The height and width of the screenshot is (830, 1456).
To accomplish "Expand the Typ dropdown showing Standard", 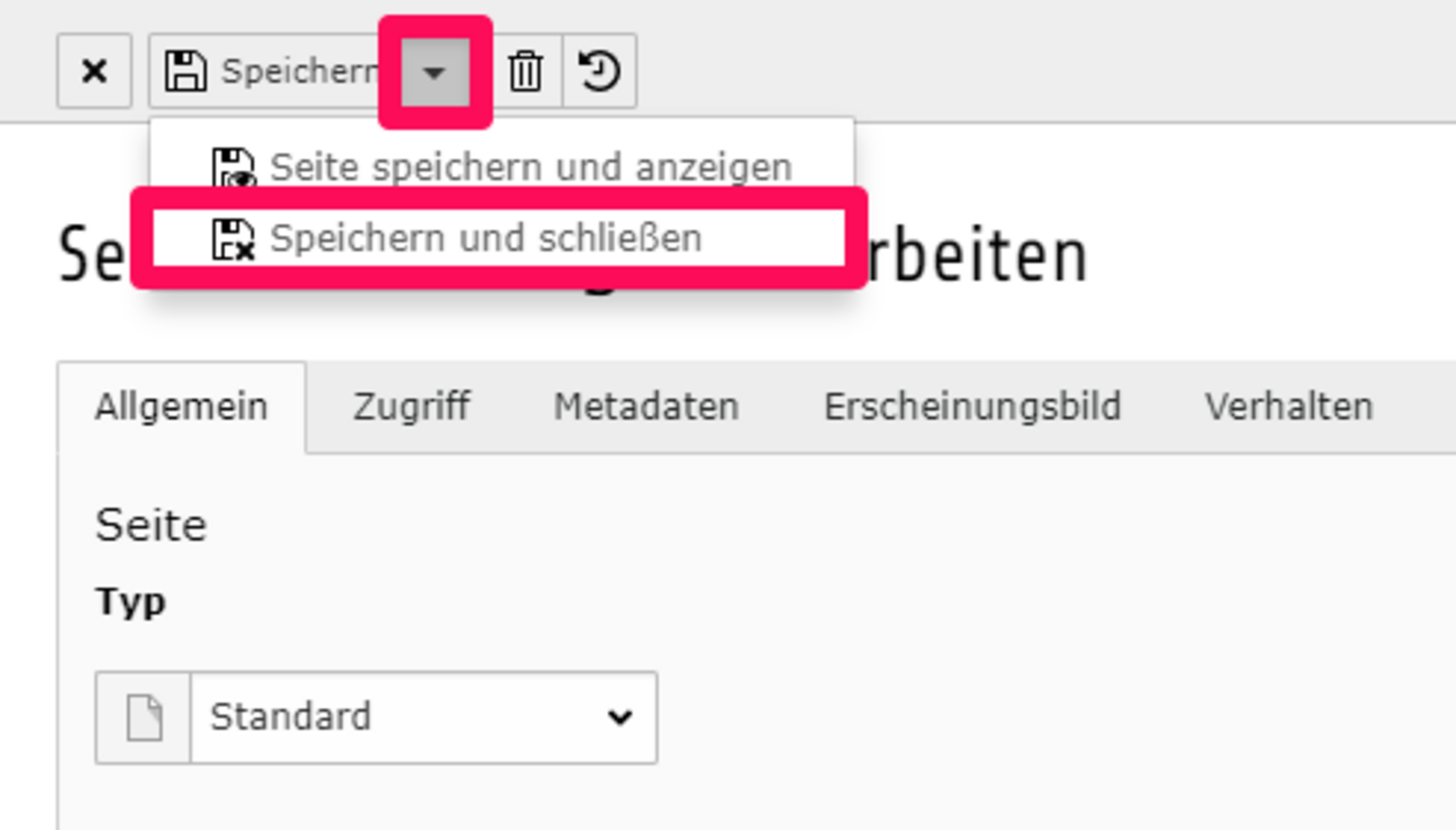I will pos(423,717).
